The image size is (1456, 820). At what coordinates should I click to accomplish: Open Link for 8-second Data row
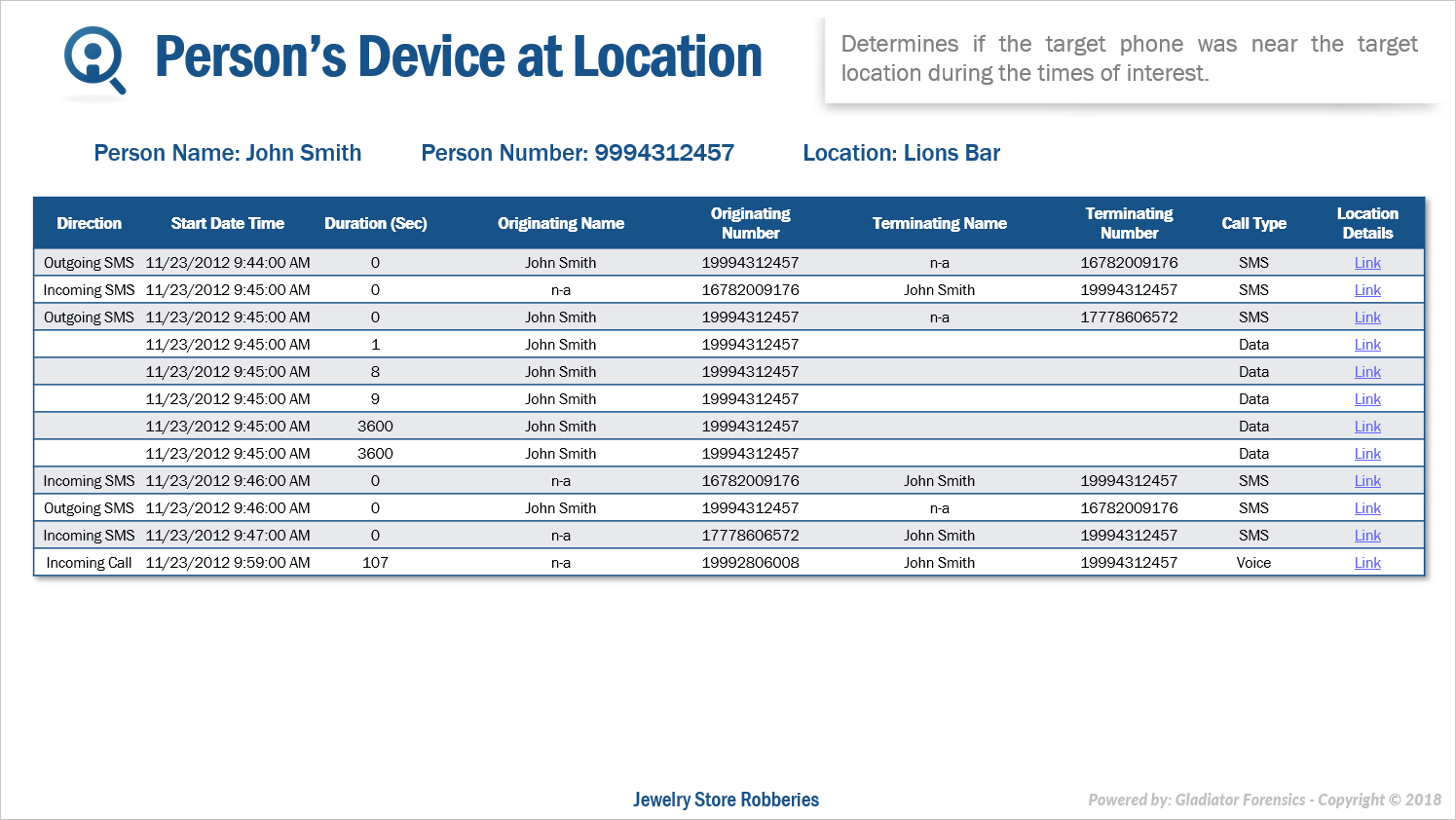pos(1367,372)
